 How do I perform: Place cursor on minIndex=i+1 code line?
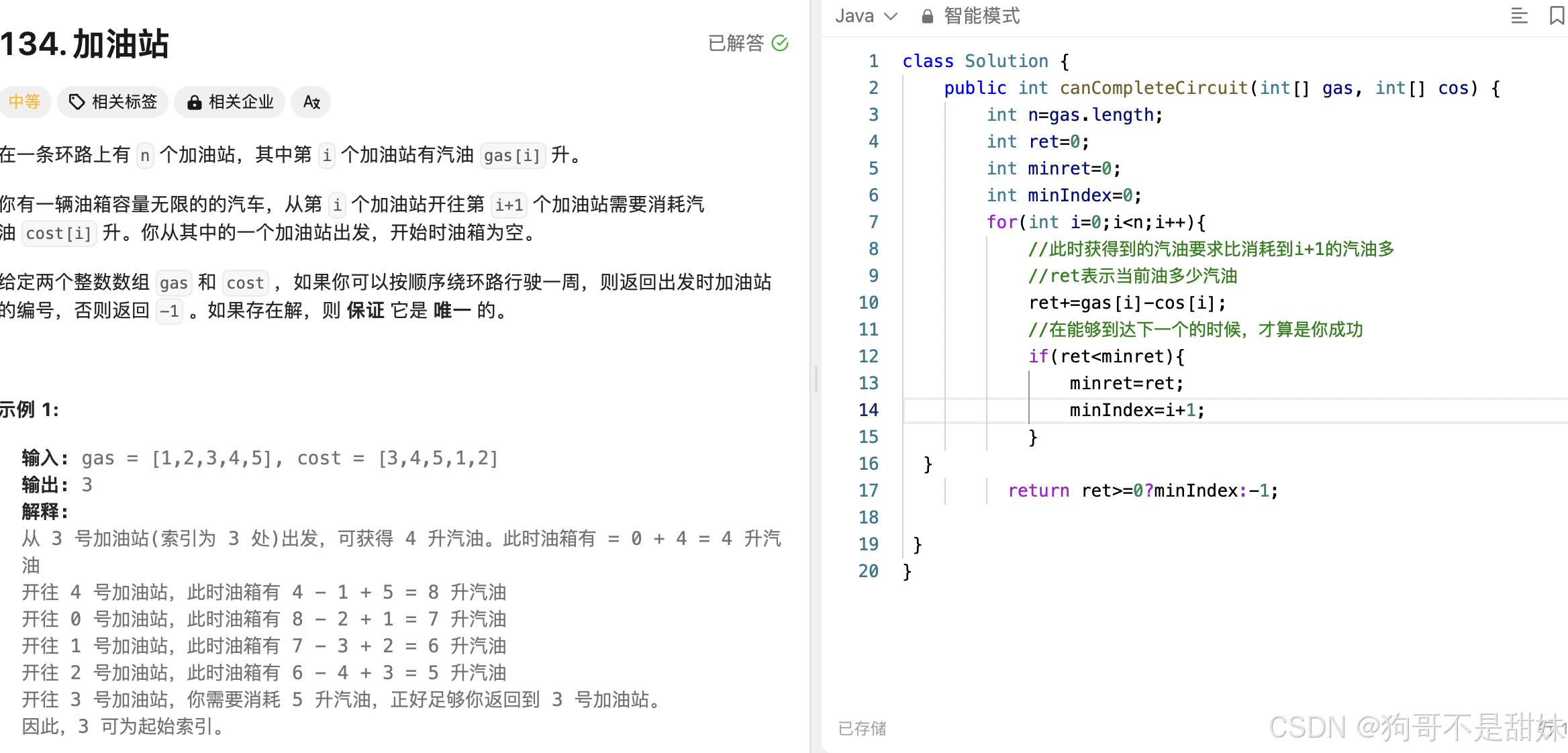point(1136,410)
